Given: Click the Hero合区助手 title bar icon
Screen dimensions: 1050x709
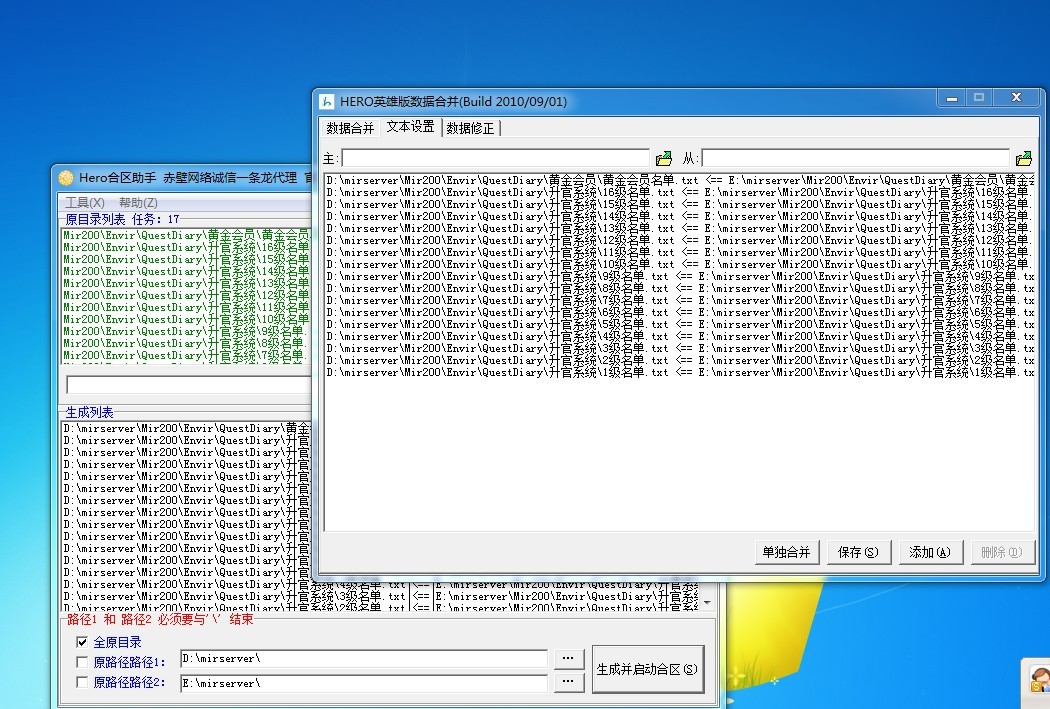Looking at the screenshot, I should point(66,178).
